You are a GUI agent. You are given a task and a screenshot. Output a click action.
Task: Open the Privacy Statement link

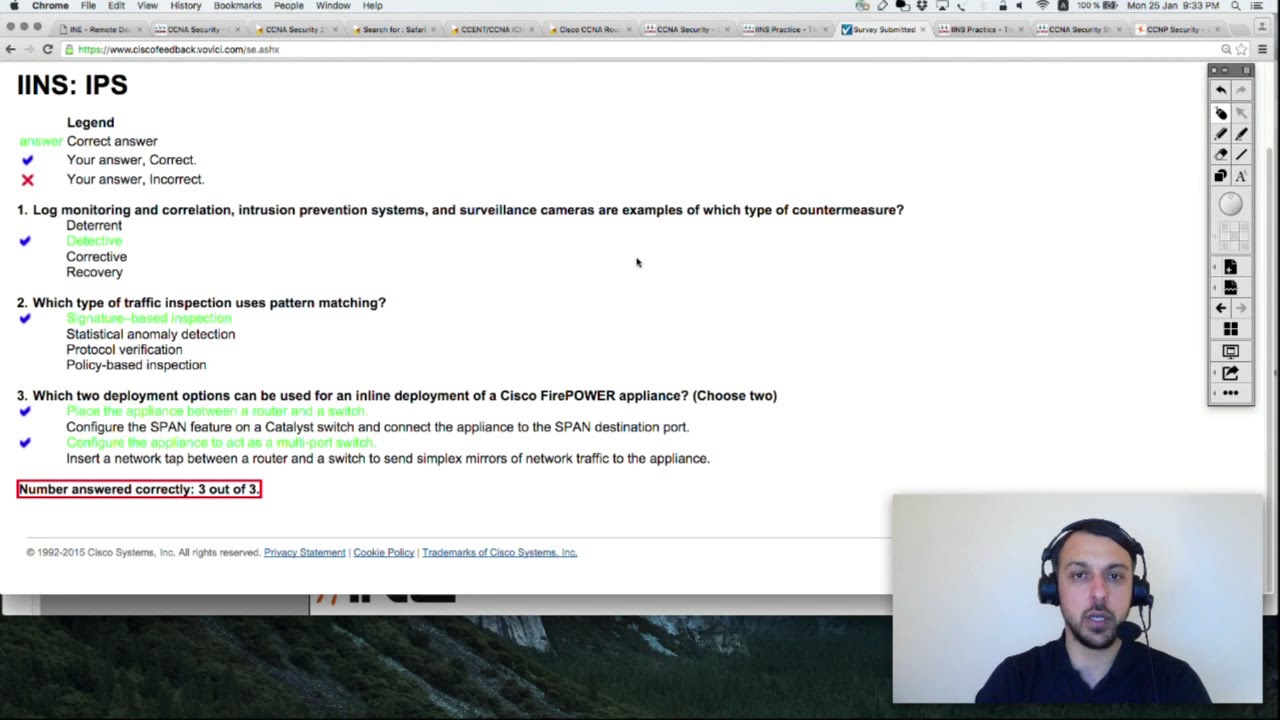pyautogui.click(x=304, y=552)
